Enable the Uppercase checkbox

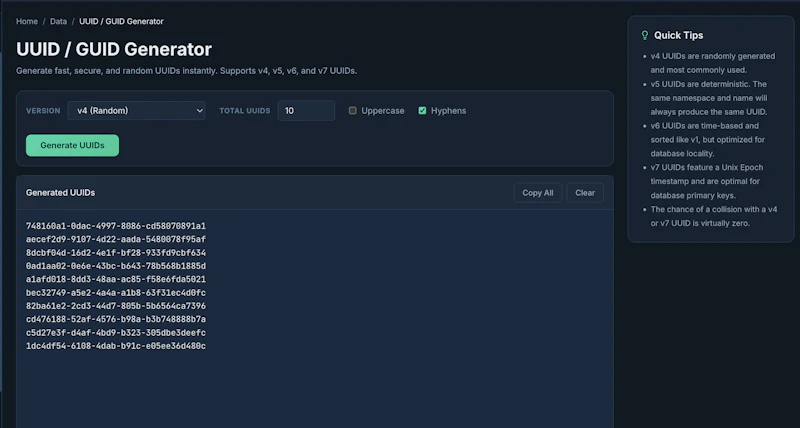pyautogui.click(x=353, y=111)
